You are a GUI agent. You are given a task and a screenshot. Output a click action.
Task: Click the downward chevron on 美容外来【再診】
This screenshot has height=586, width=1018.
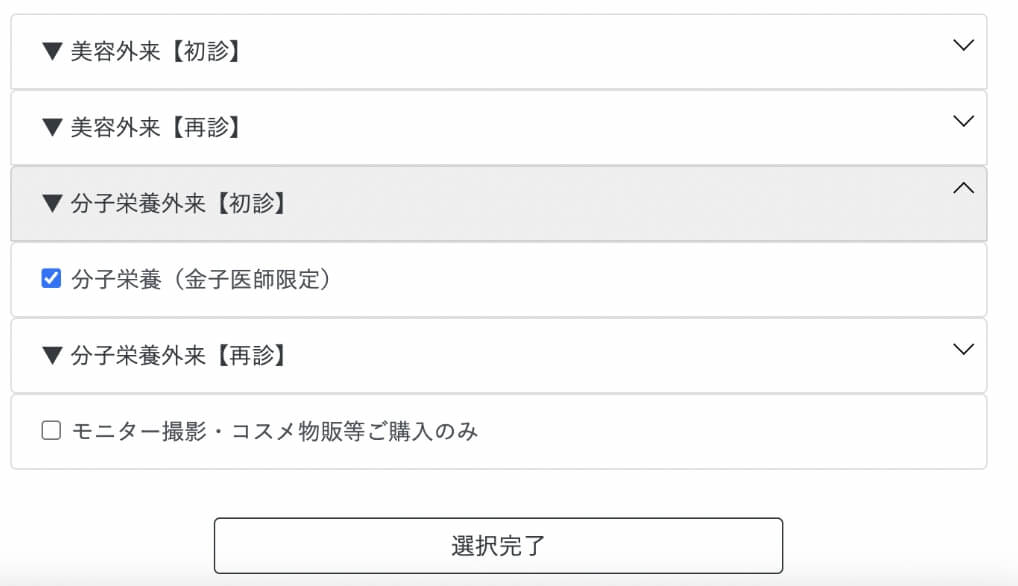point(963,120)
